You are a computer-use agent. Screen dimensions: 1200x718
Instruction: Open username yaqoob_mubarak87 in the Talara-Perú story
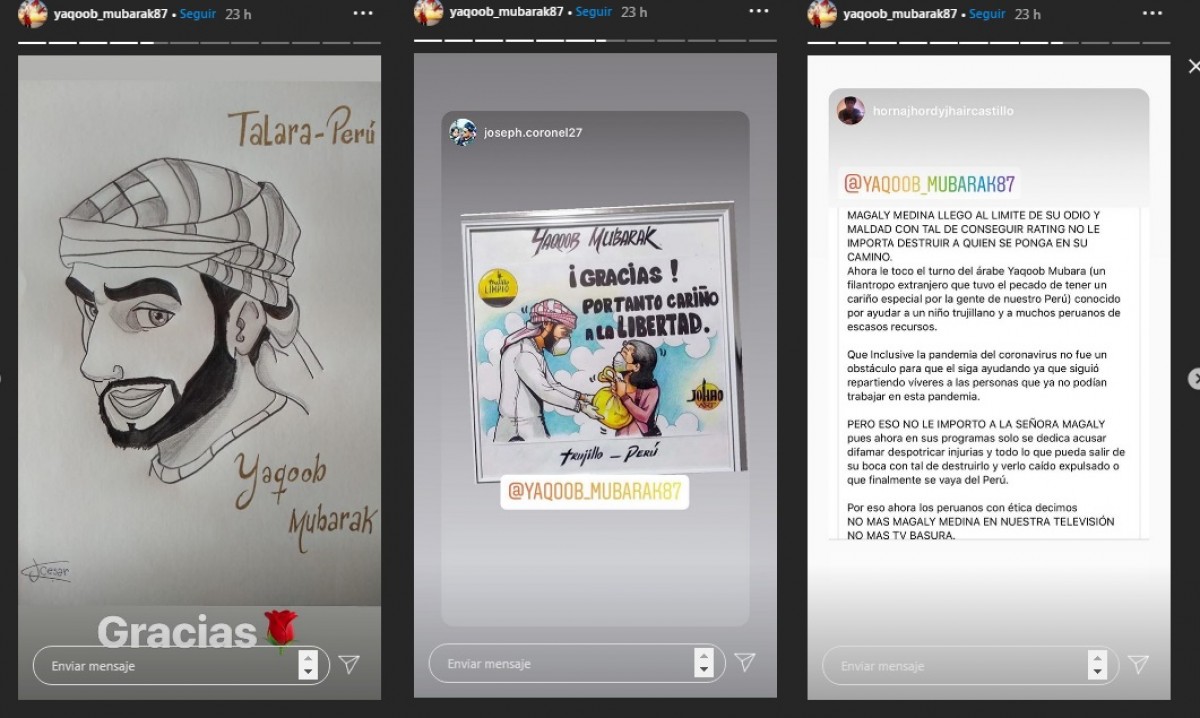click(112, 14)
